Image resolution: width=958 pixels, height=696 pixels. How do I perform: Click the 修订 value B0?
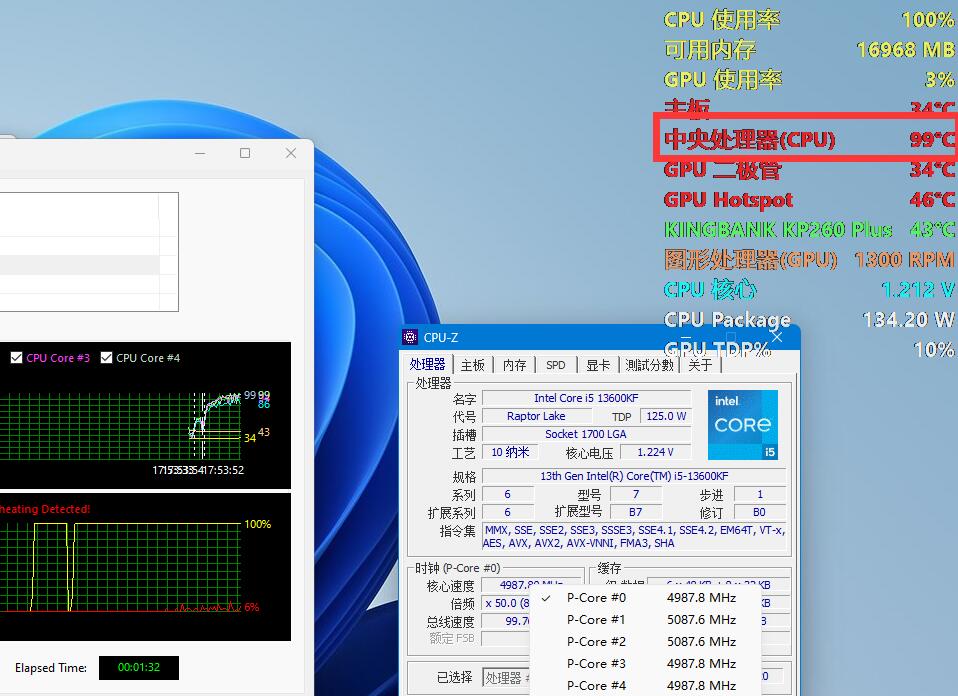tap(760, 512)
